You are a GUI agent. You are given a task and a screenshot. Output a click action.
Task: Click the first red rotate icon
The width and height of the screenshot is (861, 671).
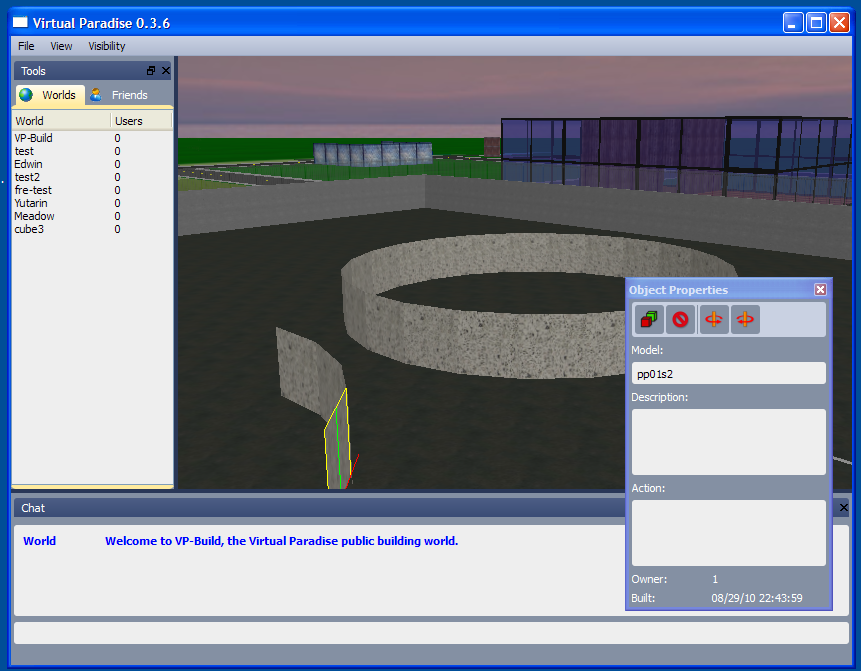coord(714,320)
